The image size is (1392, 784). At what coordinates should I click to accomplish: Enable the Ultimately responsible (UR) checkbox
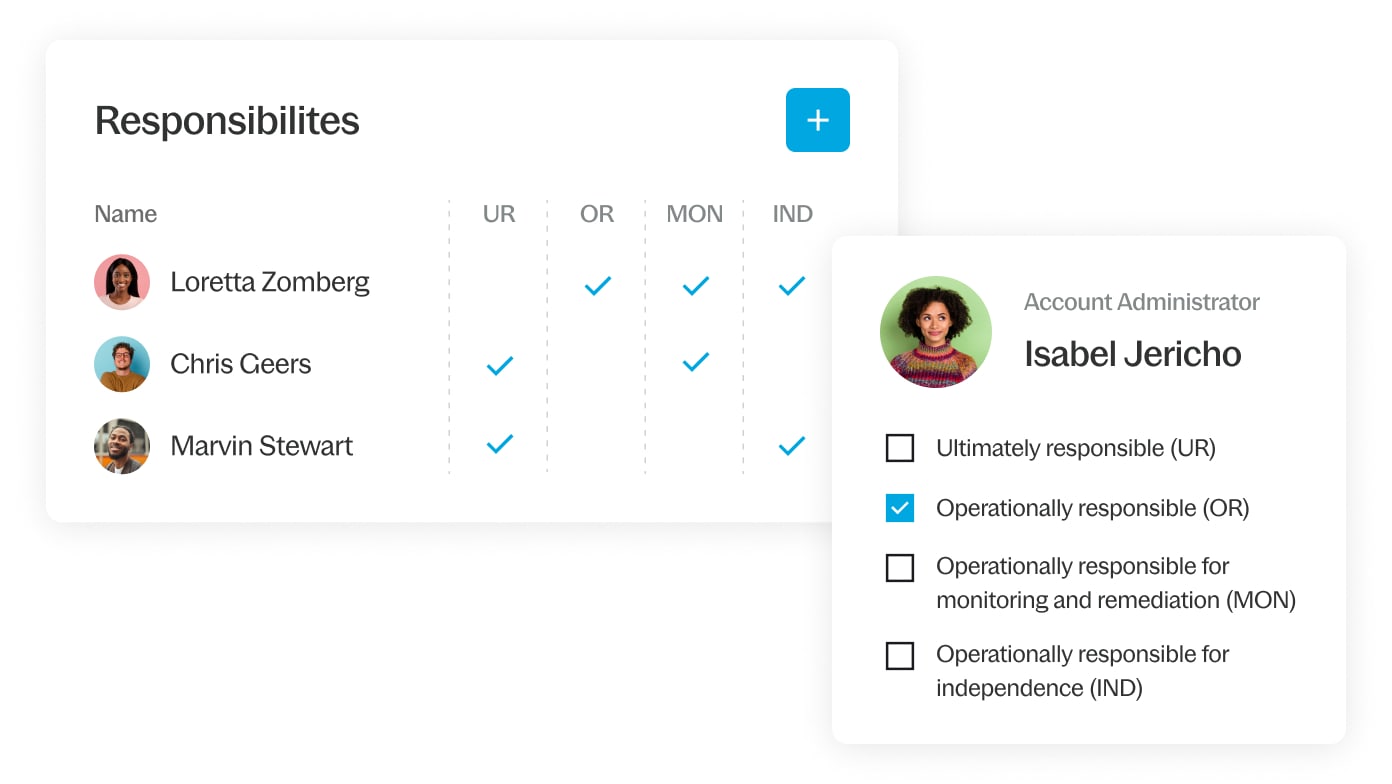[x=900, y=448]
